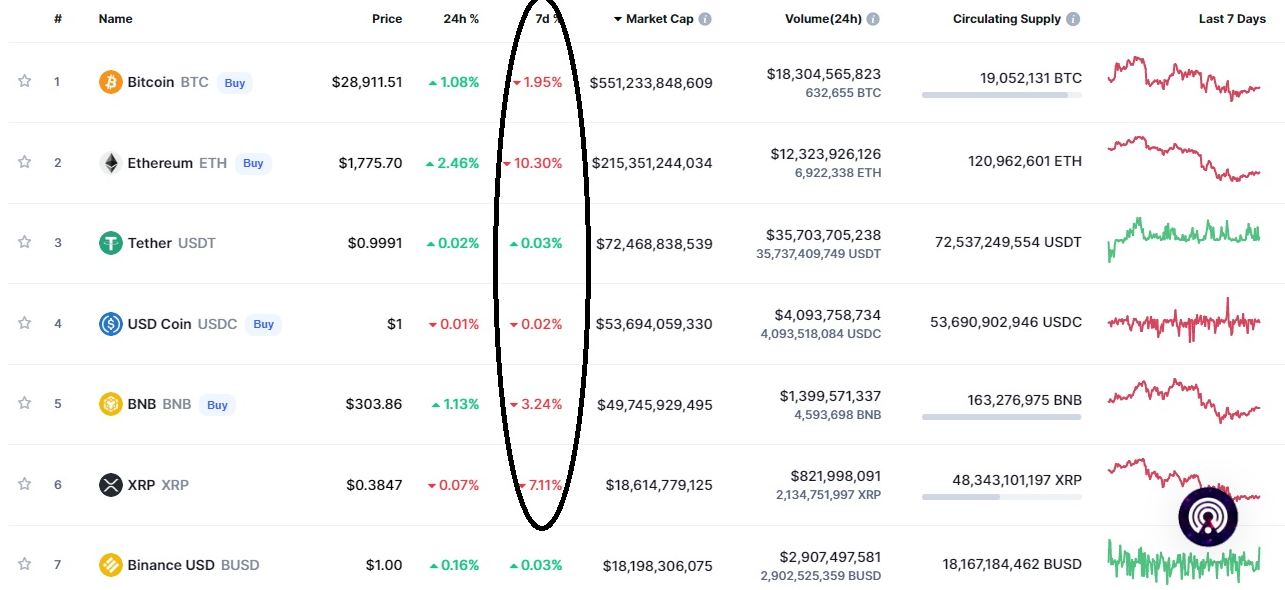Click the BNB coin logo icon
Image resolution: width=1285 pixels, height=590 pixels.
[x=111, y=404]
